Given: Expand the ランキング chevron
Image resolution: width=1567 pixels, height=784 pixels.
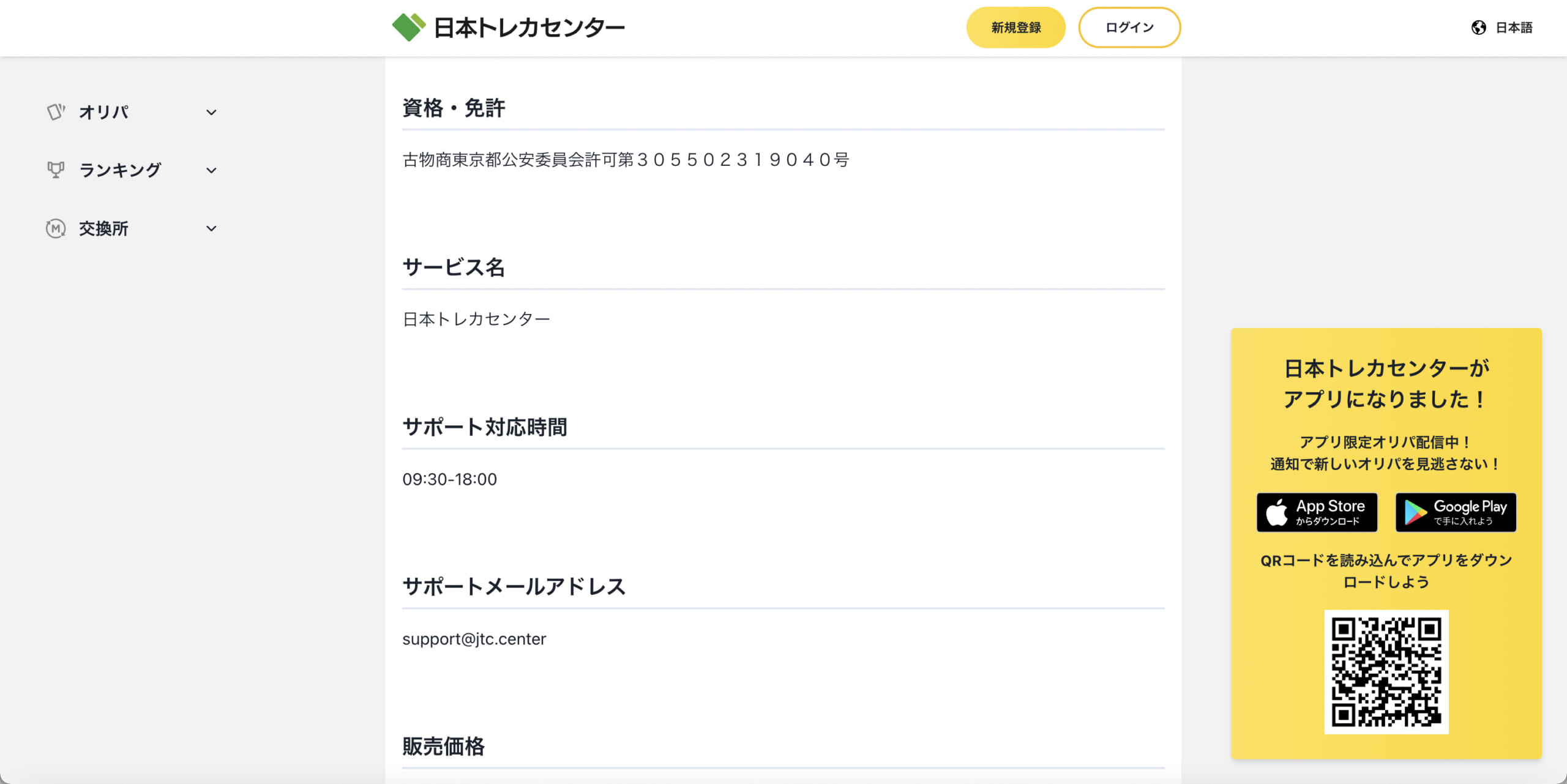Looking at the screenshot, I should coord(211,171).
